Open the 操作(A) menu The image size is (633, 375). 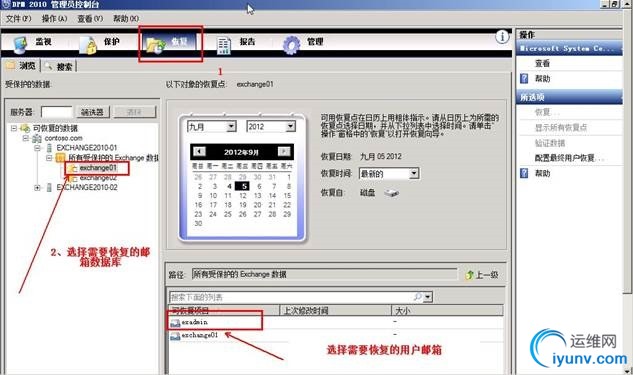pyautogui.click(x=54, y=19)
